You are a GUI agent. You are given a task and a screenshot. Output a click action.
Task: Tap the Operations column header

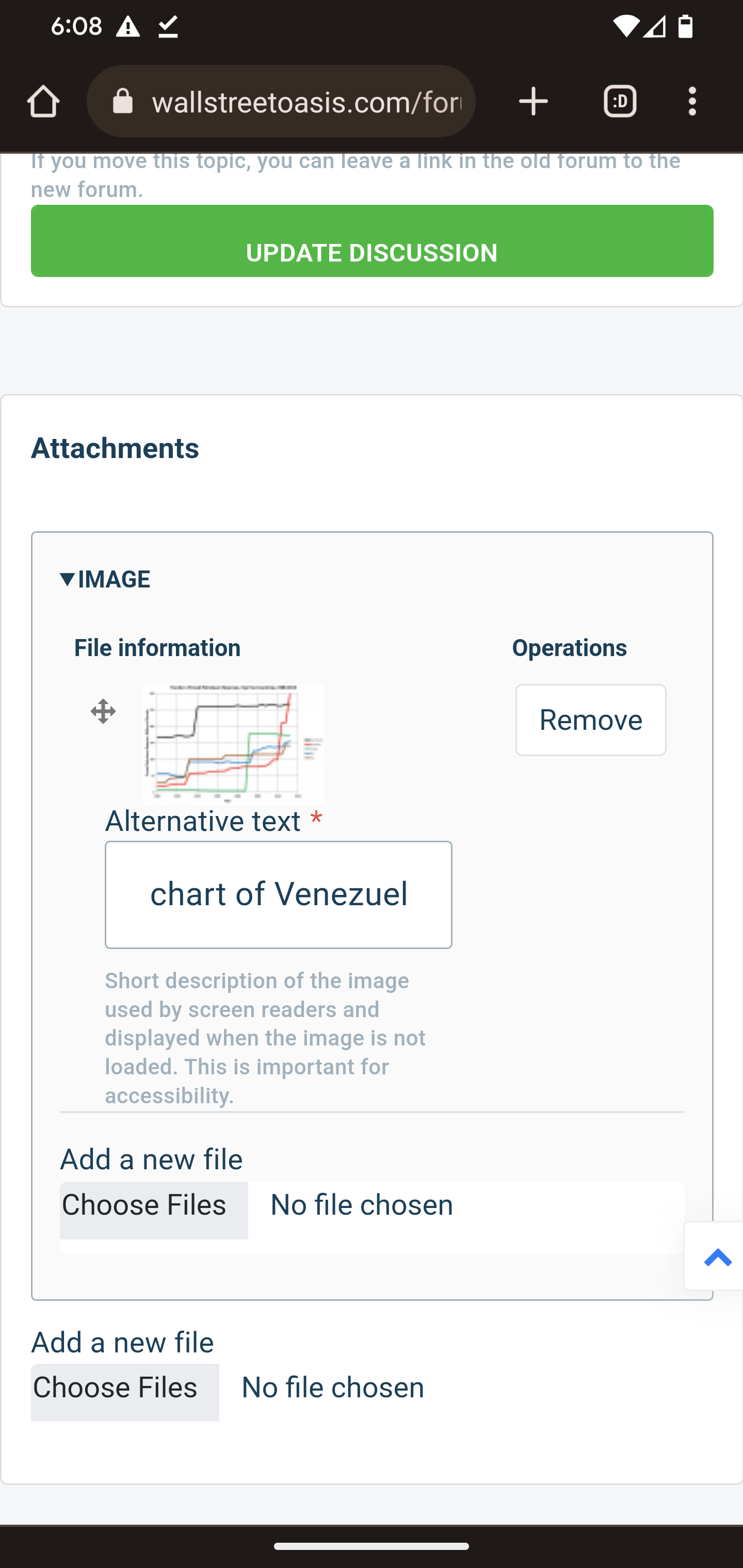pos(569,648)
